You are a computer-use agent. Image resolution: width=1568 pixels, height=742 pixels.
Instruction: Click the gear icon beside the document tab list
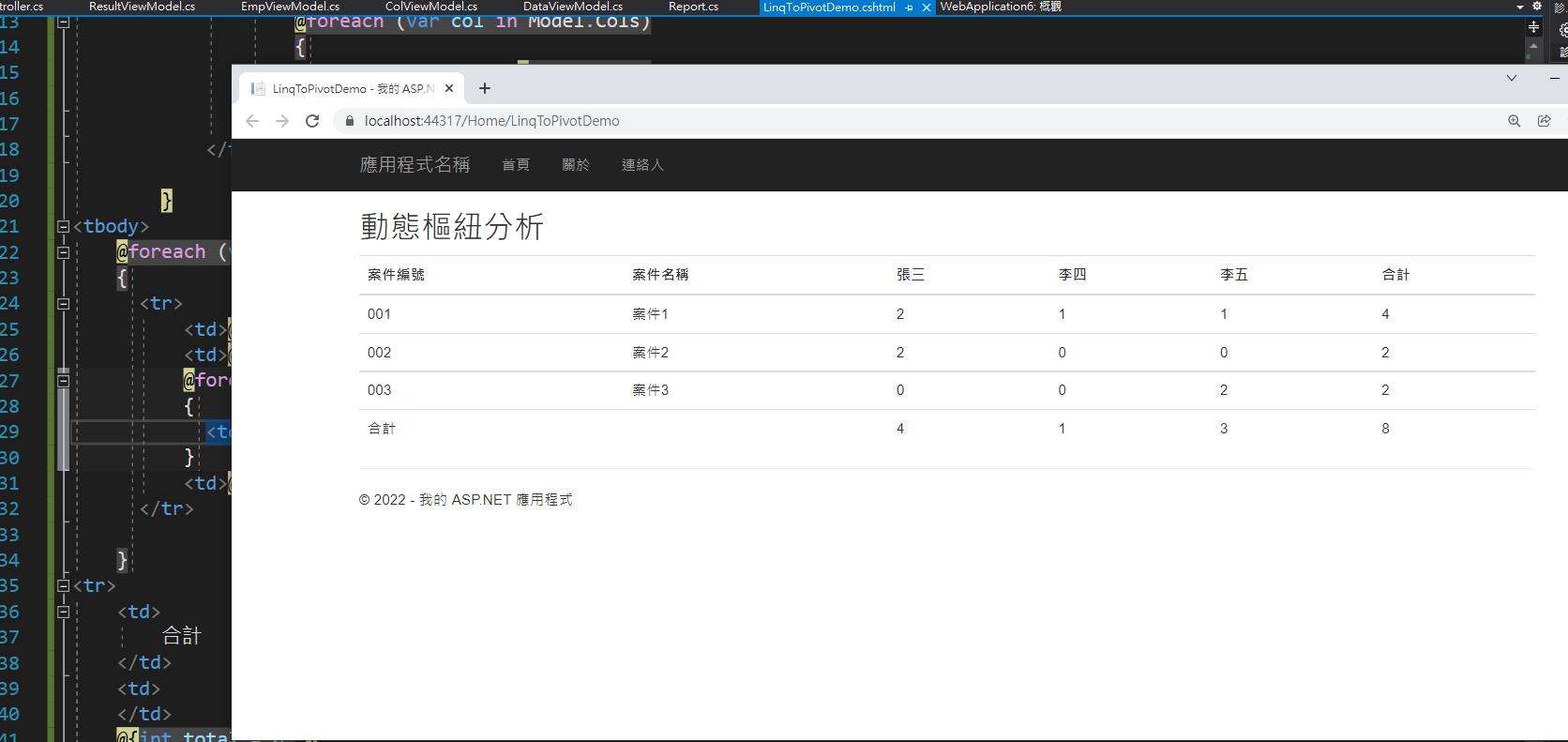[x=1537, y=7]
